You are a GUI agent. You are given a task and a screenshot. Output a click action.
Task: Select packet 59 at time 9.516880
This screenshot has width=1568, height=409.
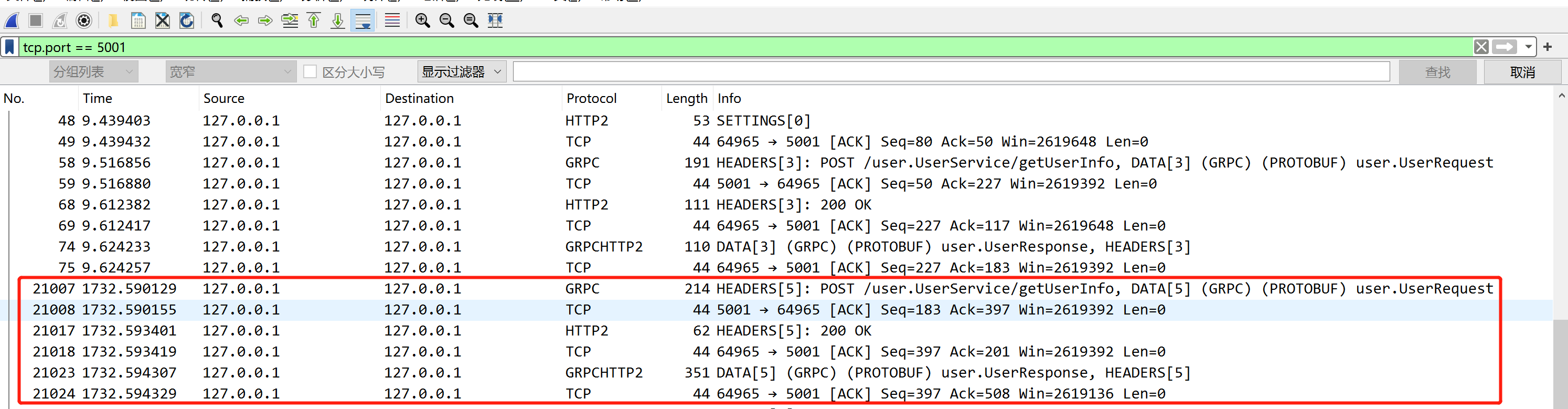(x=776, y=183)
